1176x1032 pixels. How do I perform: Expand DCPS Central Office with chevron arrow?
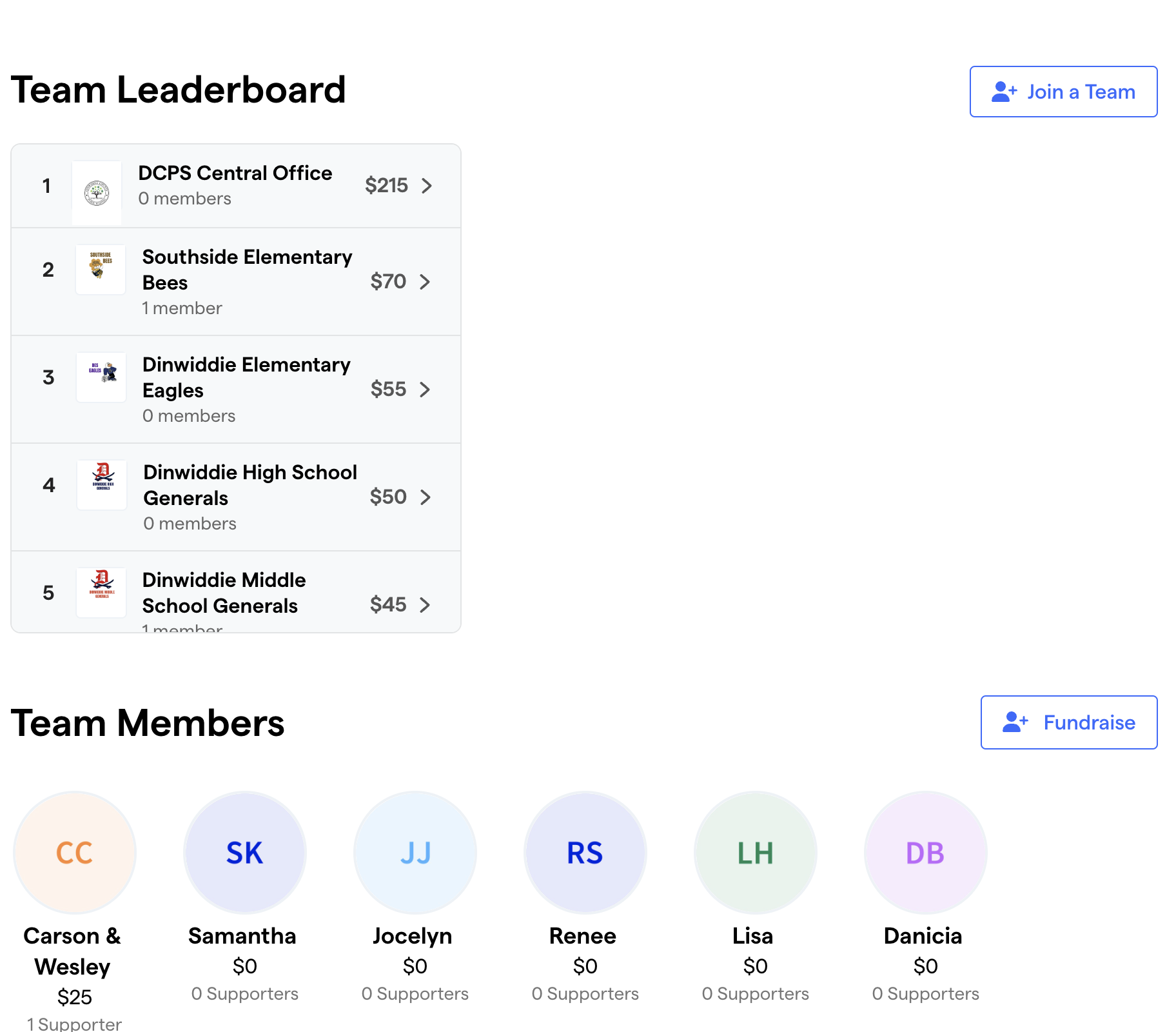click(427, 186)
